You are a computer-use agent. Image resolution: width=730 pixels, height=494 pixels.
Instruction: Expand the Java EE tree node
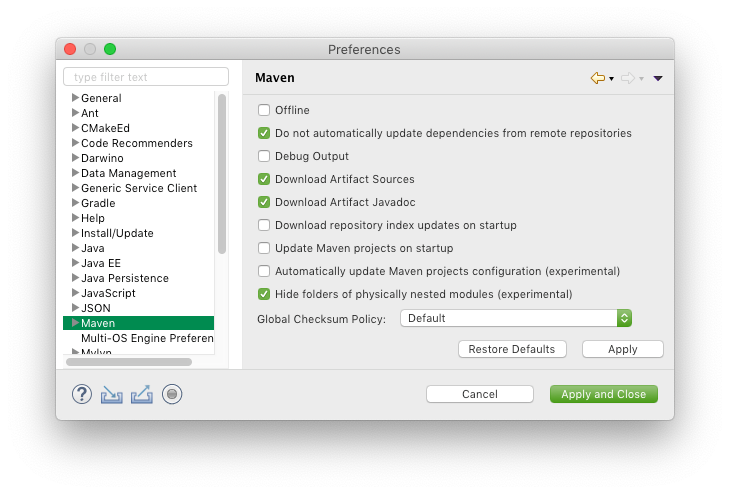click(75, 263)
